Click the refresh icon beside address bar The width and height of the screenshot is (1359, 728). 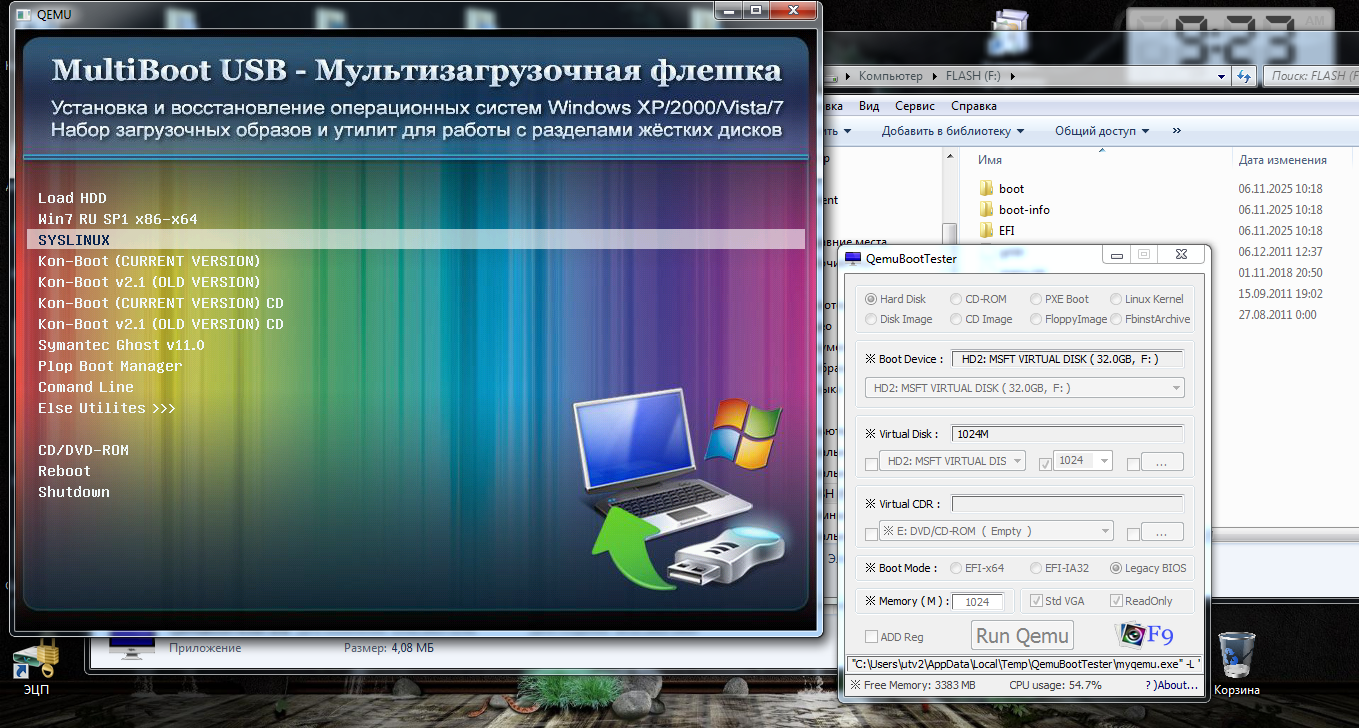pyautogui.click(x=1245, y=76)
